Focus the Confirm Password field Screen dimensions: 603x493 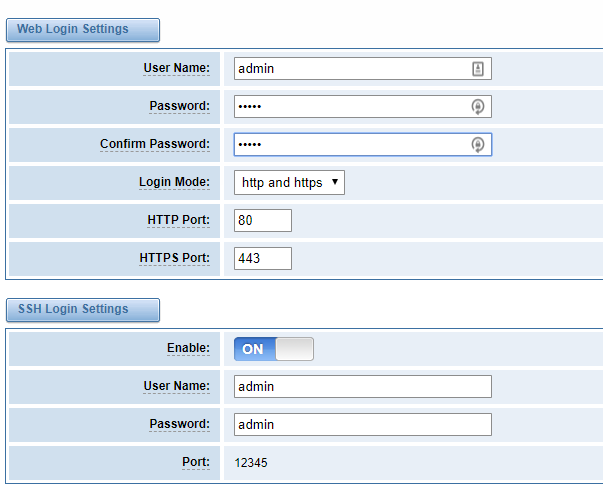tap(363, 145)
